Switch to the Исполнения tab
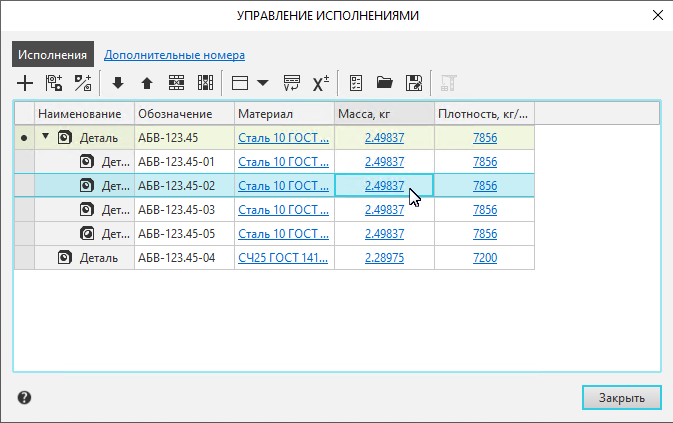This screenshot has width=673, height=423. pyautogui.click(x=53, y=55)
